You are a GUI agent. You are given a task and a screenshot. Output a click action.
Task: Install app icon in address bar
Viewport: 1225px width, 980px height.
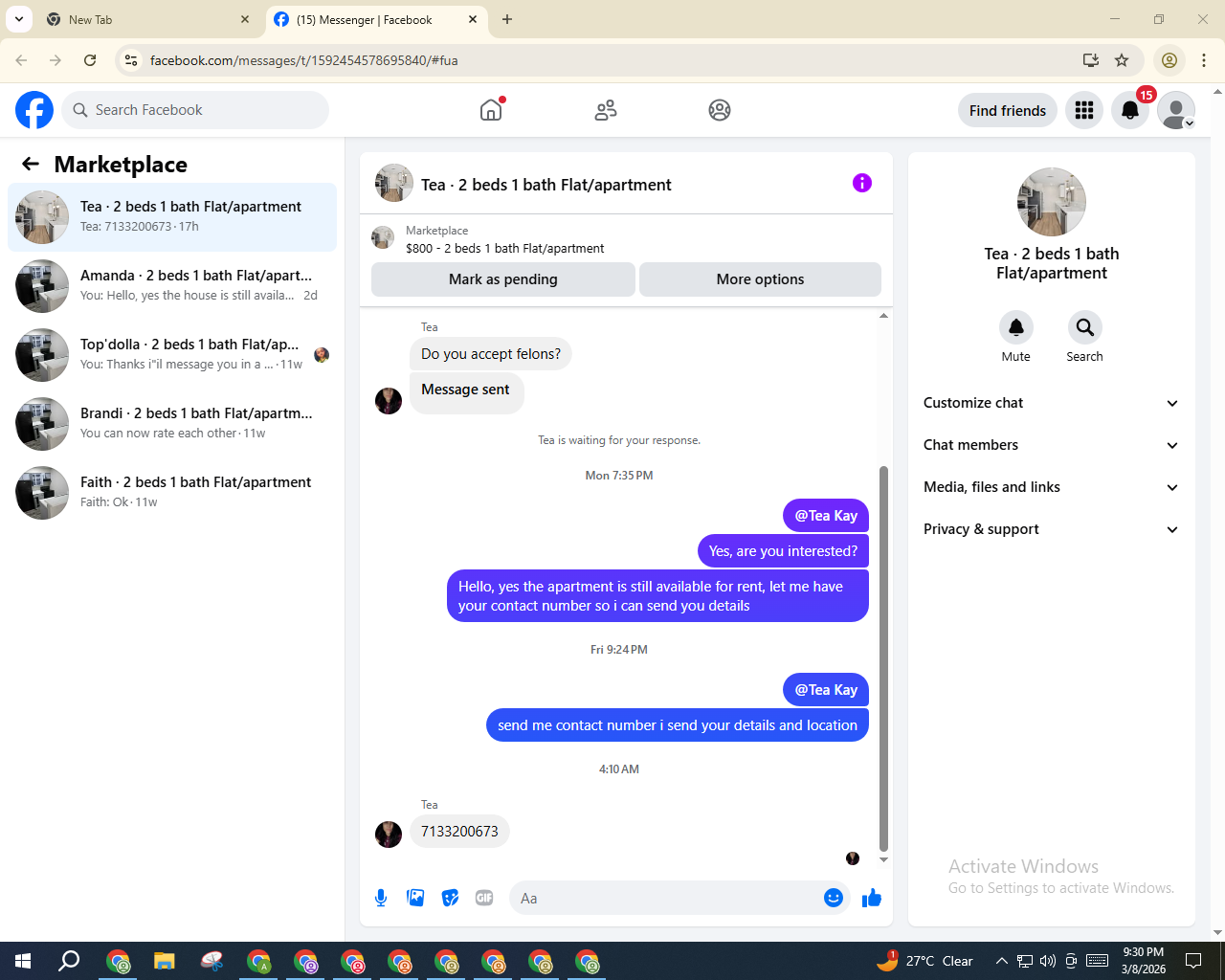[x=1091, y=60]
